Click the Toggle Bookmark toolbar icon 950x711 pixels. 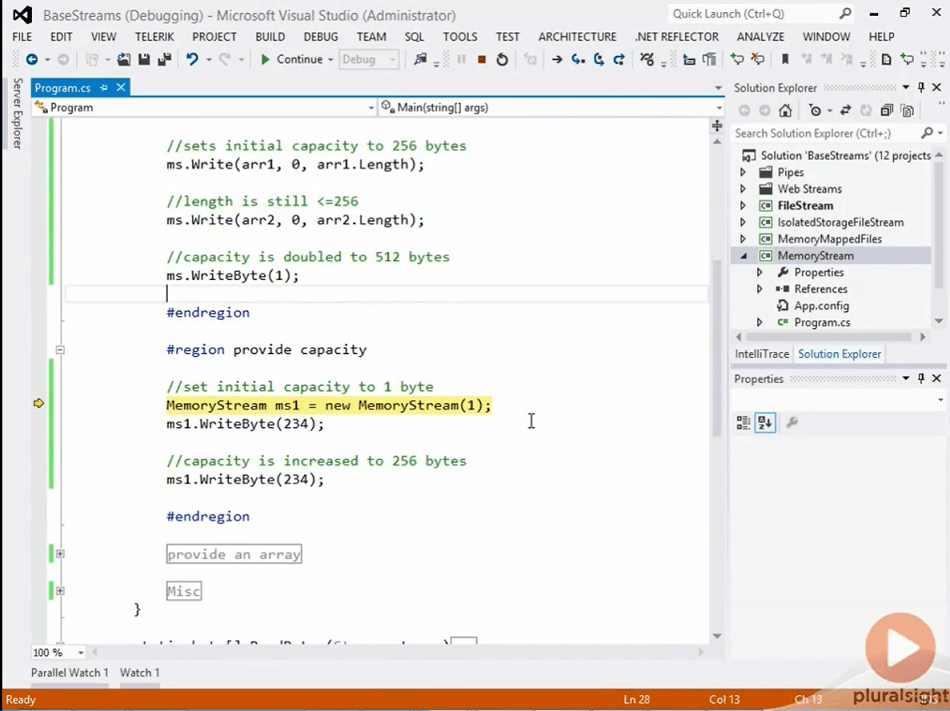(785, 59)
